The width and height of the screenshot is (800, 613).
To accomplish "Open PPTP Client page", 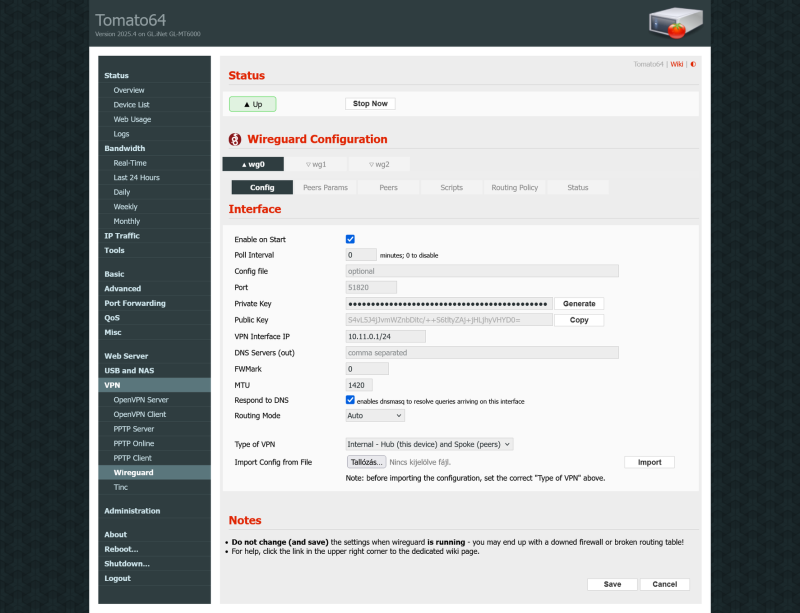I will (133, 458).
